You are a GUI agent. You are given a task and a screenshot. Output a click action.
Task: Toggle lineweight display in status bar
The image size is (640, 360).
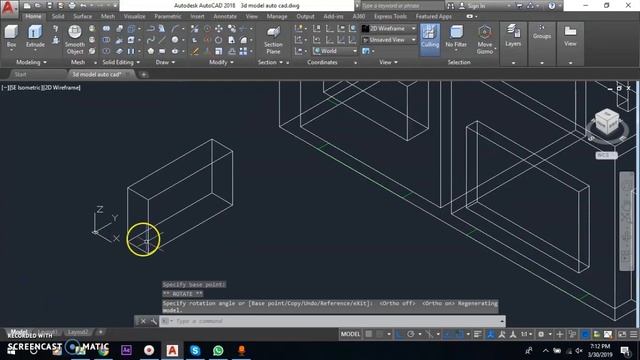click(x=478, y=334)
